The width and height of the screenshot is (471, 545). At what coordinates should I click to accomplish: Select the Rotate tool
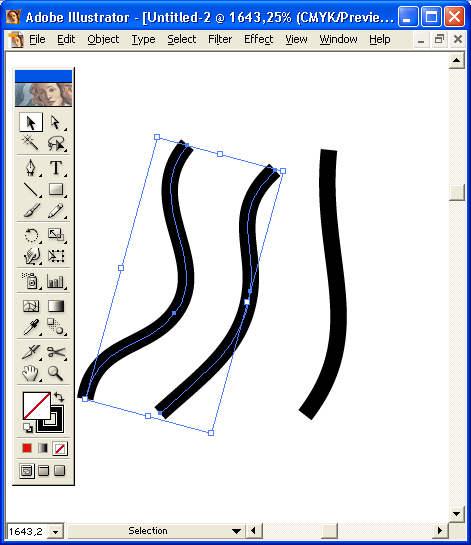click(x=31, y=235)
